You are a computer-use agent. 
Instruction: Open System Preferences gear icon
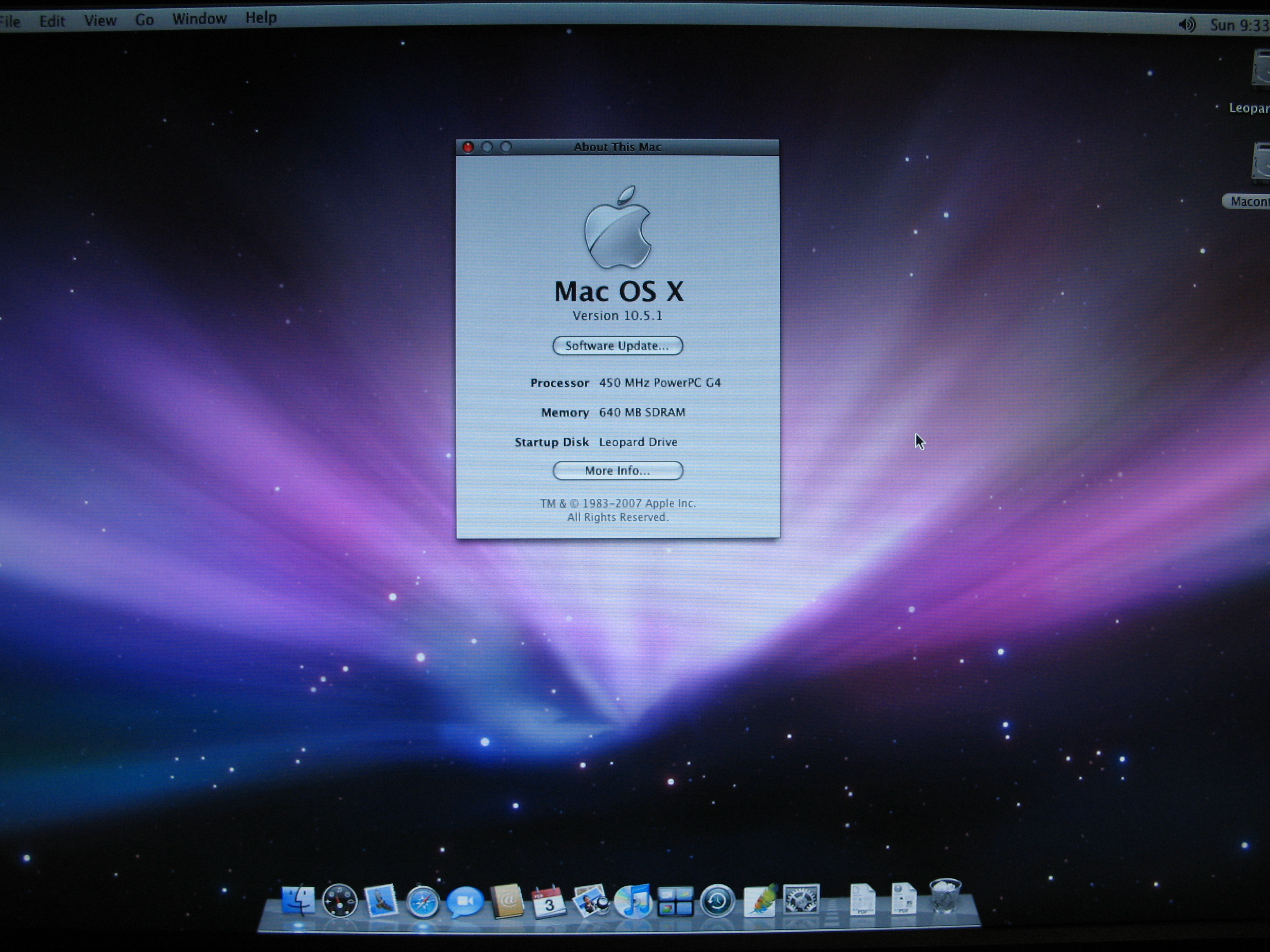click(801, 900)
